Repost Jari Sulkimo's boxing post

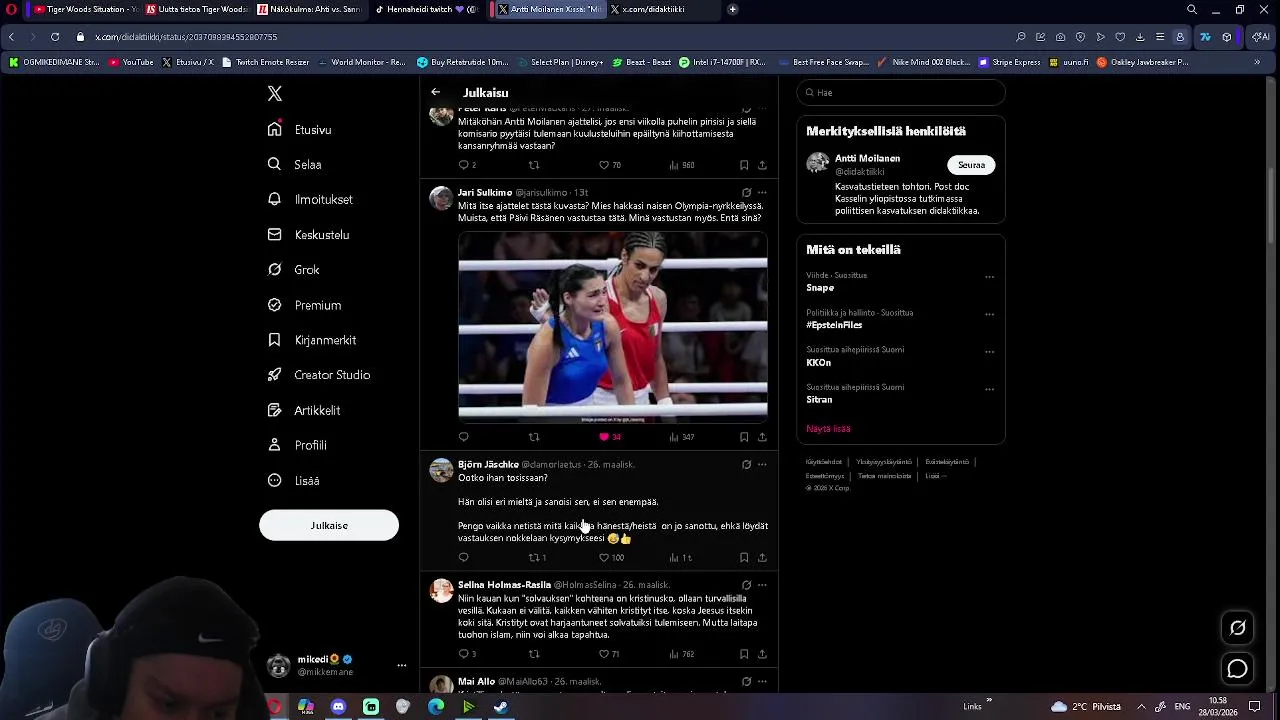point(534,437)
